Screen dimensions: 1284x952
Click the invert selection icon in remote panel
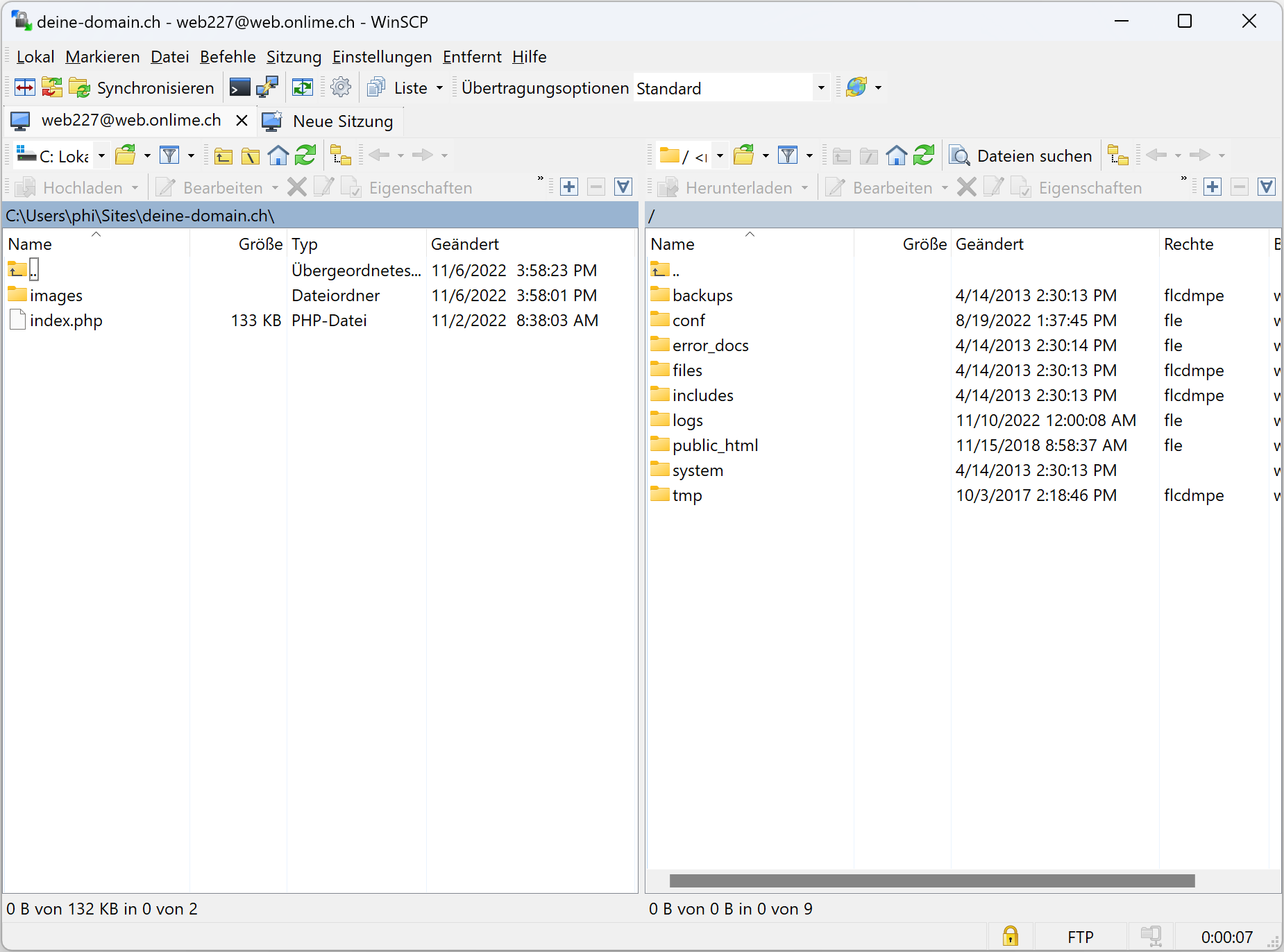tap(1267, 187)
